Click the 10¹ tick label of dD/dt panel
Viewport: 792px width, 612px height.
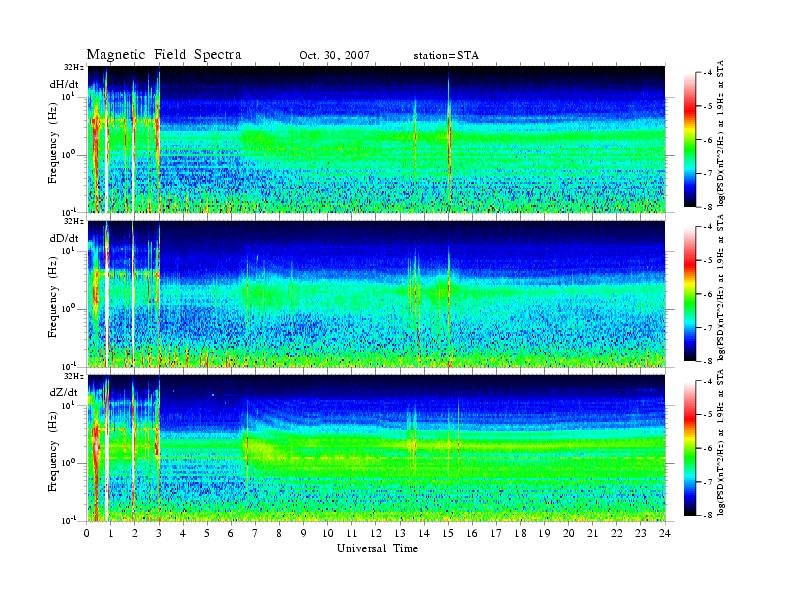[x=68, y=250]
